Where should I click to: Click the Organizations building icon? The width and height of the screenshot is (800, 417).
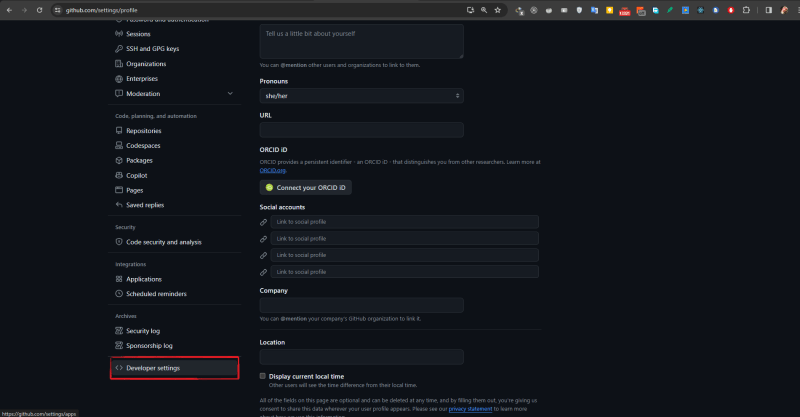(x=119, y=64)
